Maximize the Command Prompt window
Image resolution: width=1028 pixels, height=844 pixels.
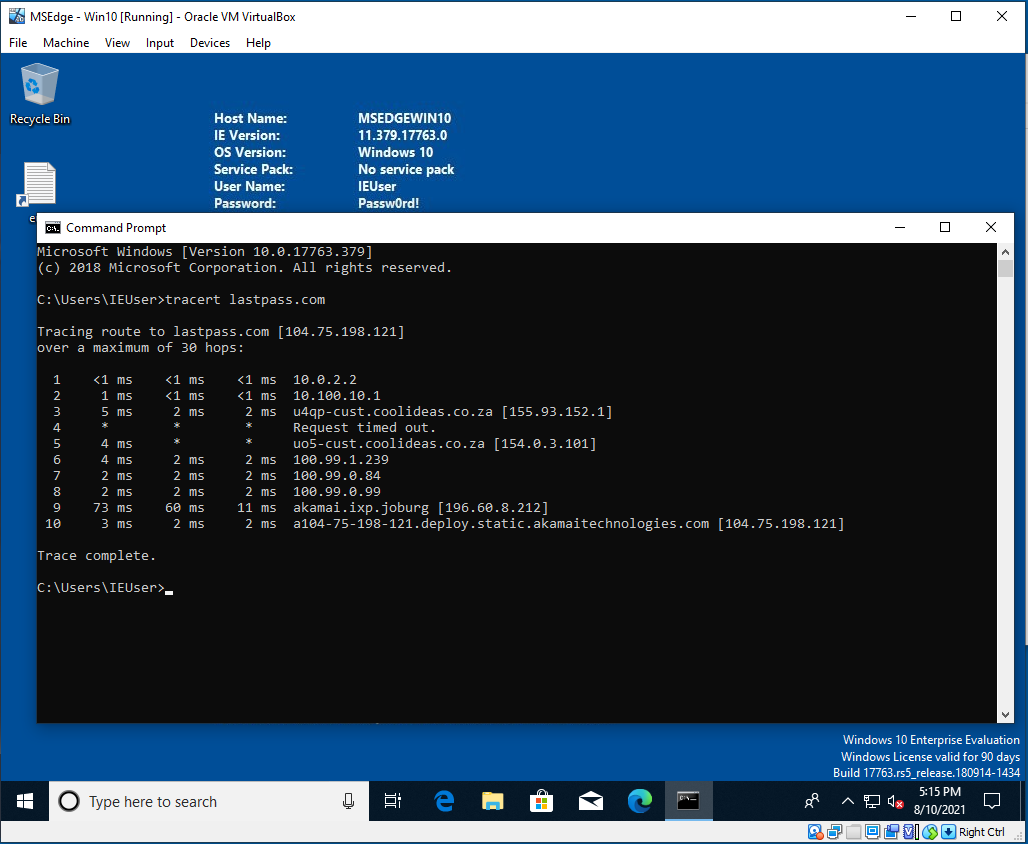pyautogui.click(x=945, y=227)
